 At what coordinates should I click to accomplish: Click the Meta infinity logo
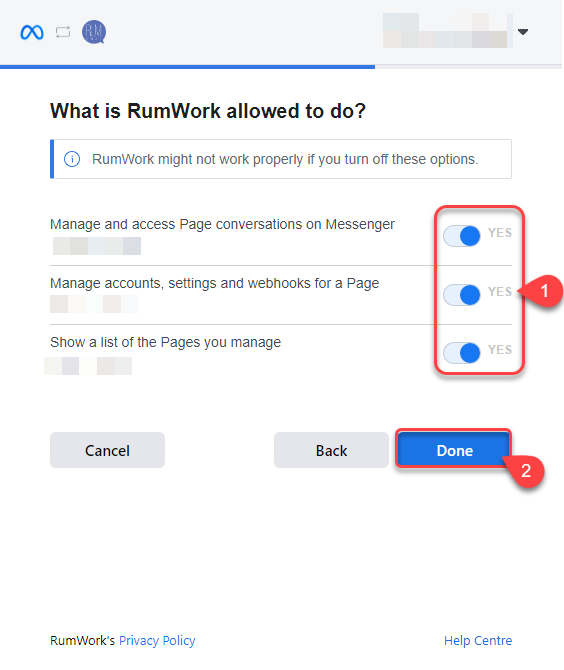32,32
